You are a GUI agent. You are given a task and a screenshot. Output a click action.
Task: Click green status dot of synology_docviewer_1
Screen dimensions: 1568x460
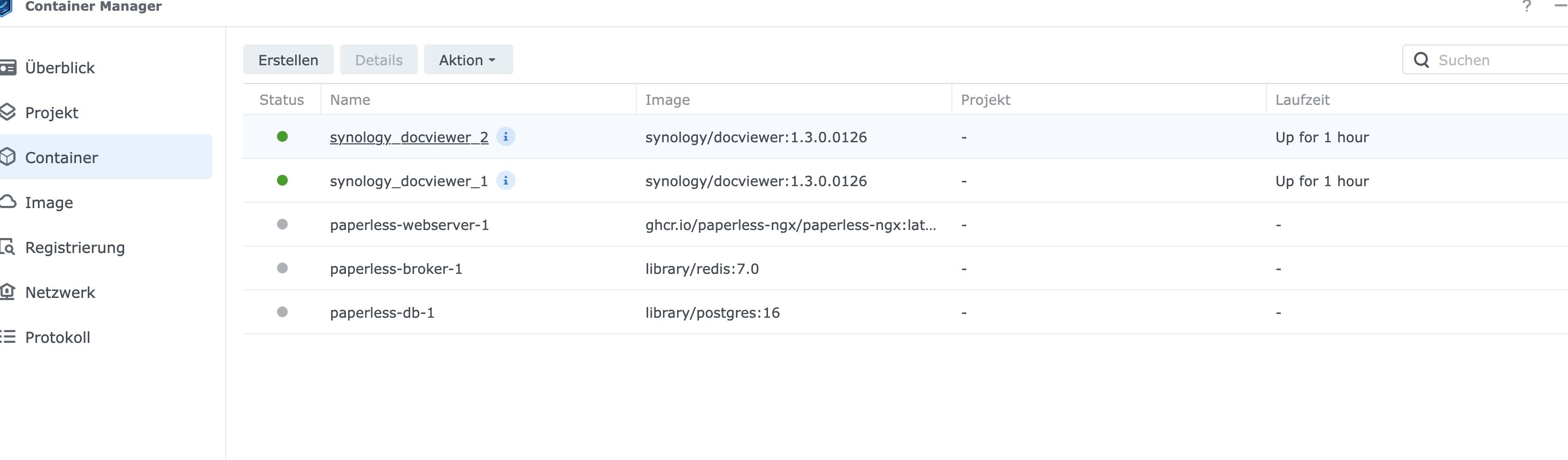(x=282, y=181)
